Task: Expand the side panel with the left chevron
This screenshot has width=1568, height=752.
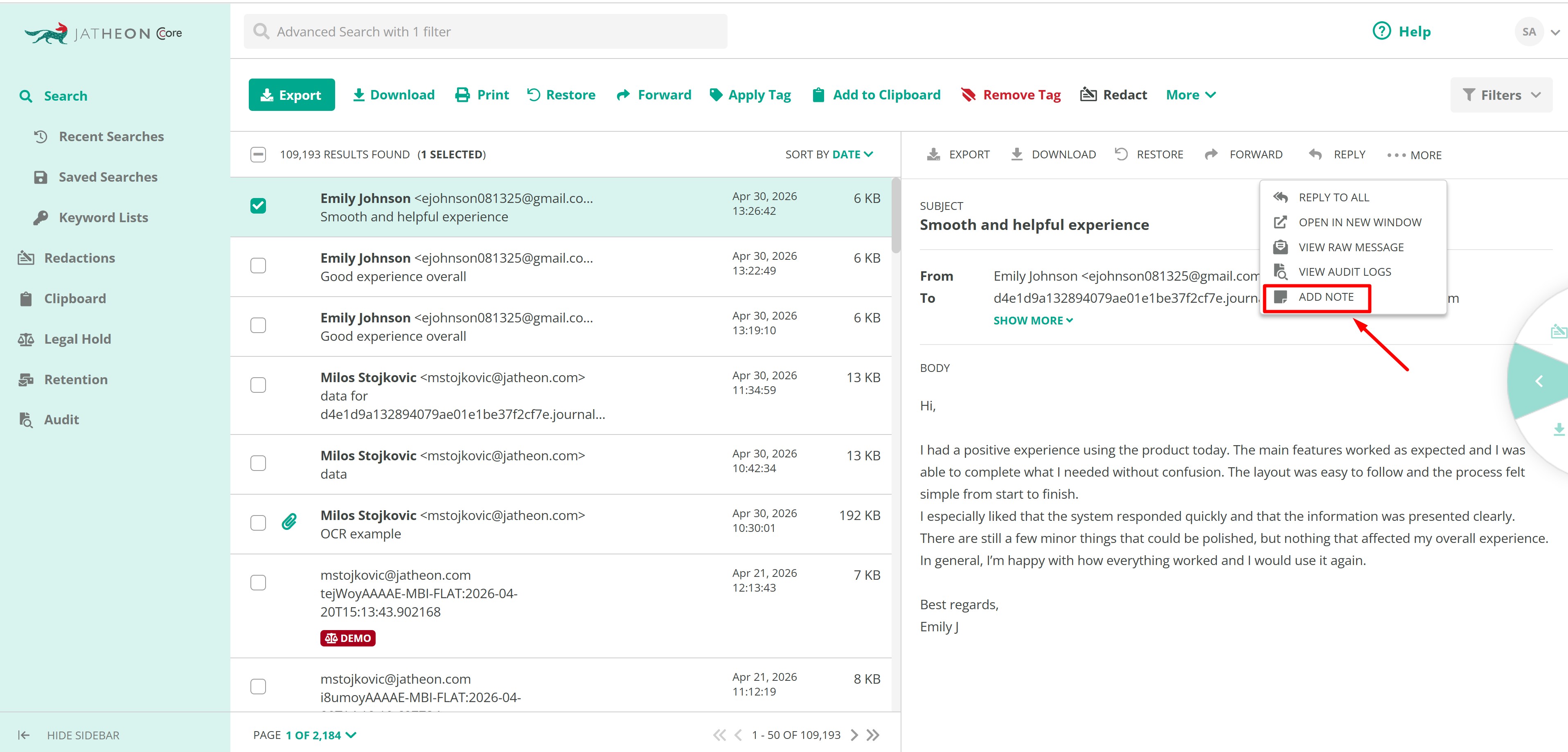Action: (x=1539, y=381)
